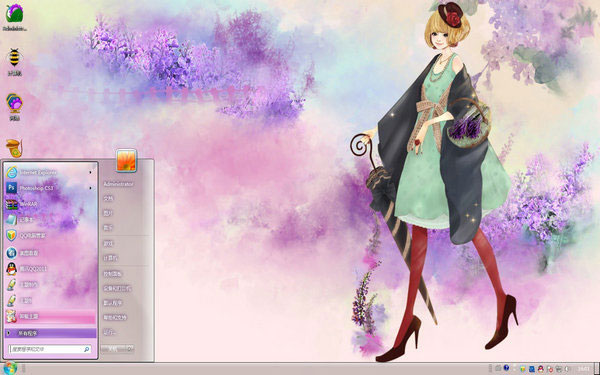
Task: Expand the Photoshop CS3 recent files arrow
Action: click(x=91, y=188)
